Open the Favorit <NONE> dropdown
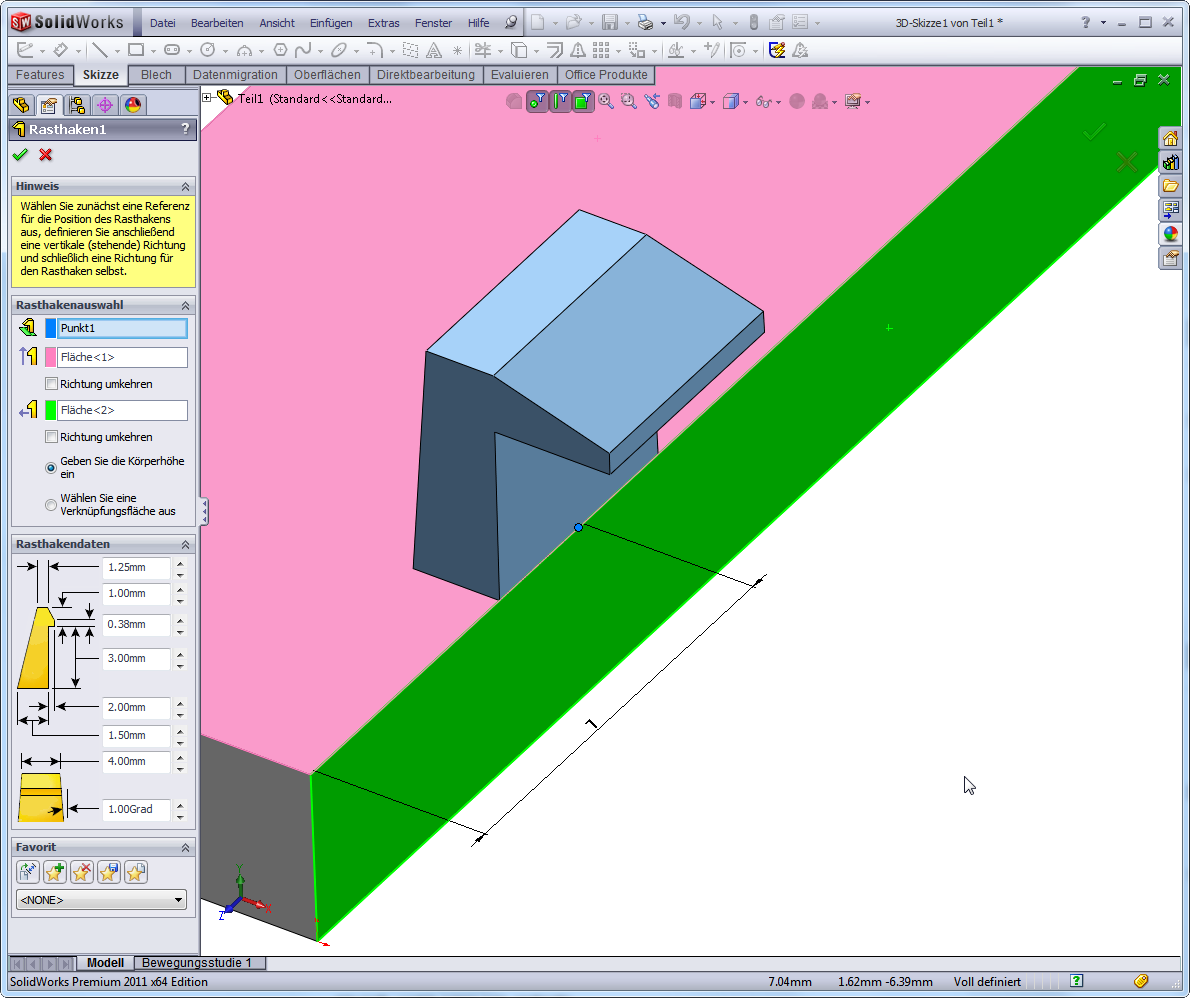The height and width of the screenshot is (998, 1190). tap(101, 900)
